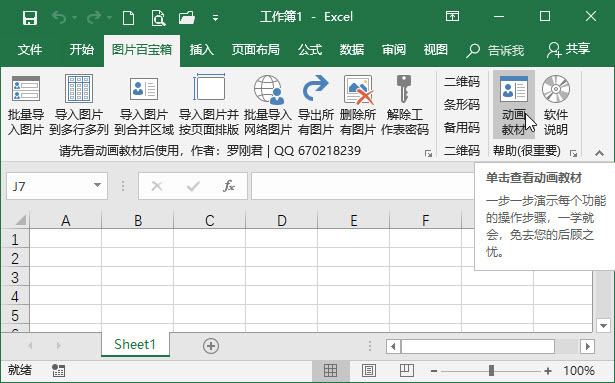Create a new blank workbook icon

coord(129,18)
